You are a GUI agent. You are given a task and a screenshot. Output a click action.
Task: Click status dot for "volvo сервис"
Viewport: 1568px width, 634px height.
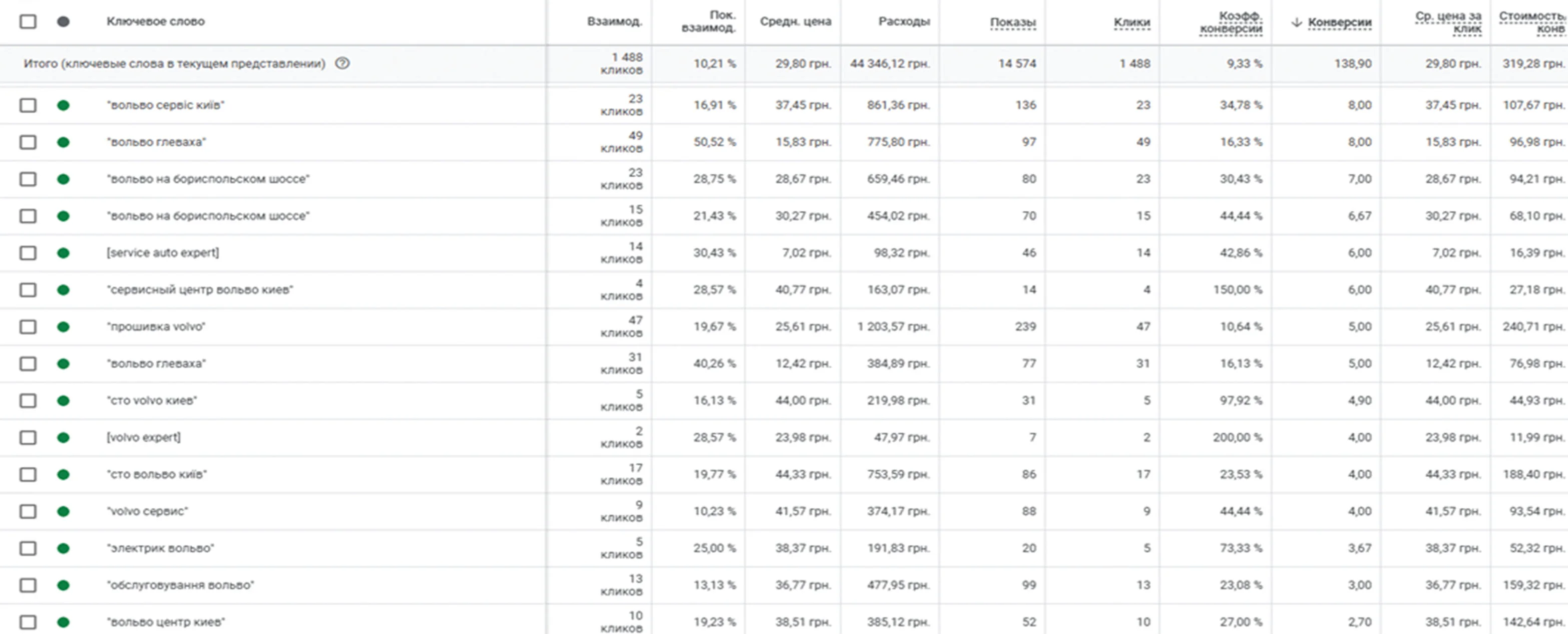63,512
